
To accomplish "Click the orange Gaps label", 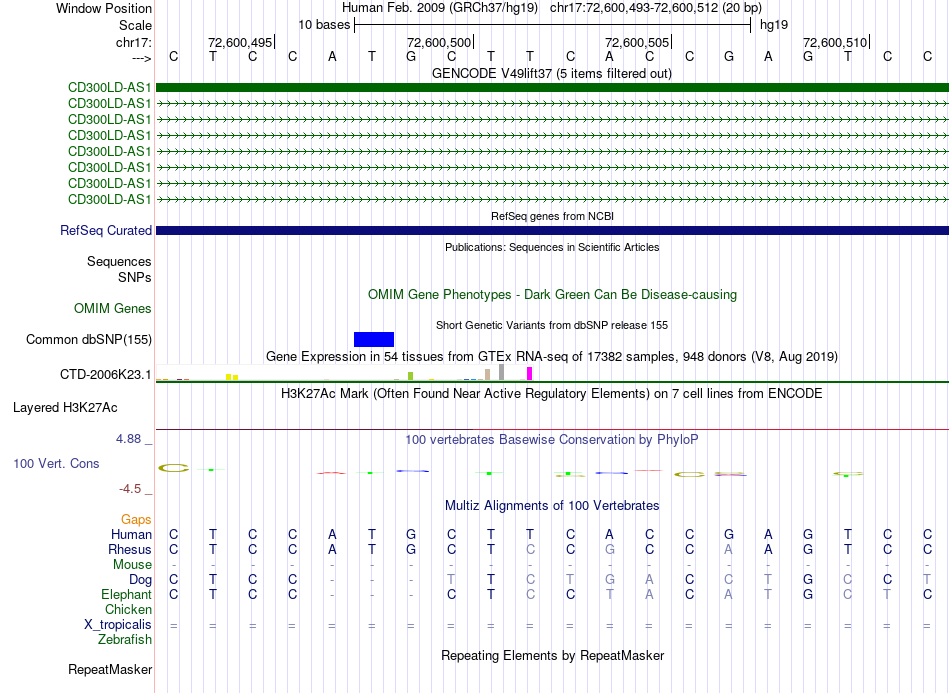I will (136, 520).
